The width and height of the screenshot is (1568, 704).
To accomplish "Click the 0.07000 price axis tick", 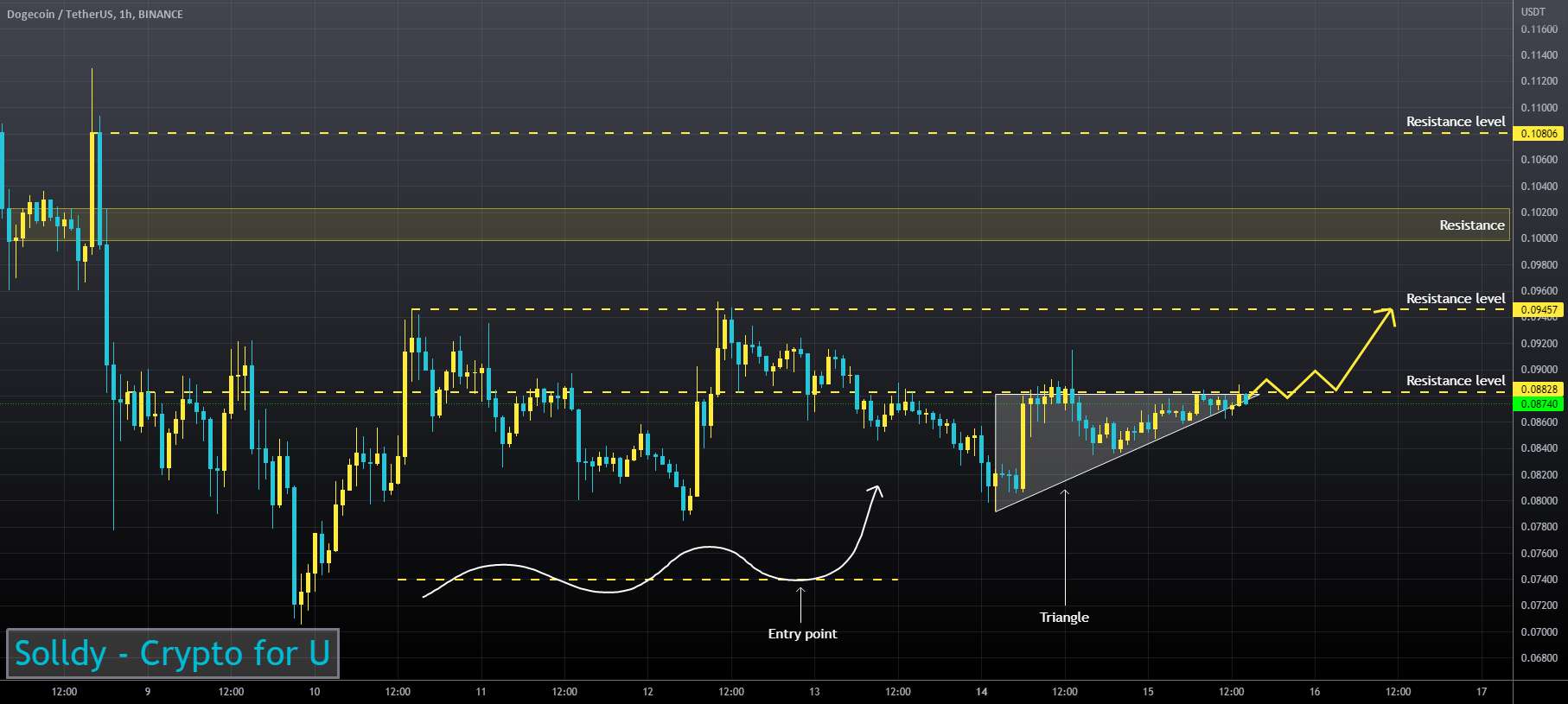I will (1539, 632).
